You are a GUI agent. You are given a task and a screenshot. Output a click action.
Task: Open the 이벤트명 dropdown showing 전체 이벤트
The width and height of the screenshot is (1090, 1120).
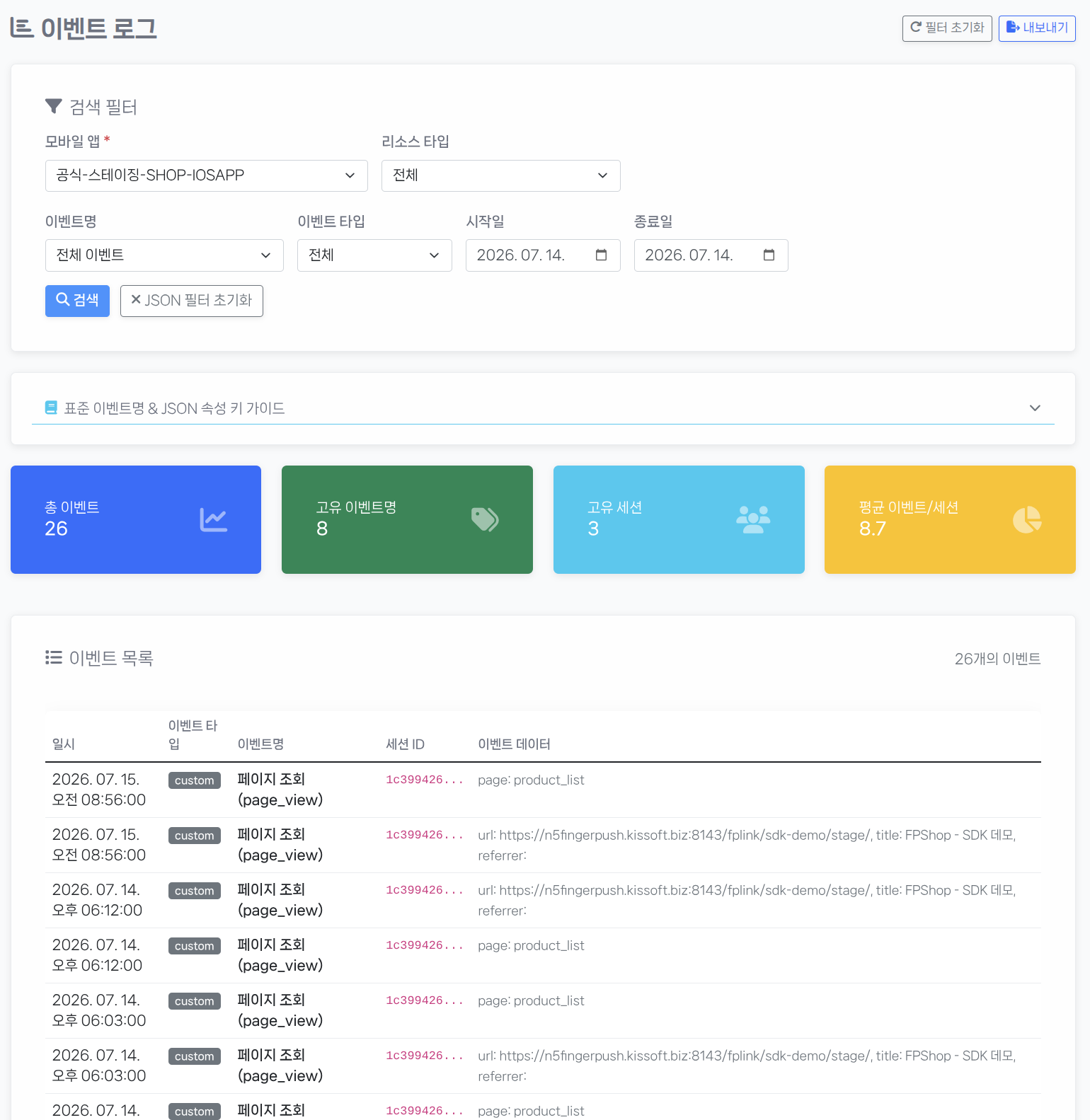pyautogui.click(x=164, y=255)
